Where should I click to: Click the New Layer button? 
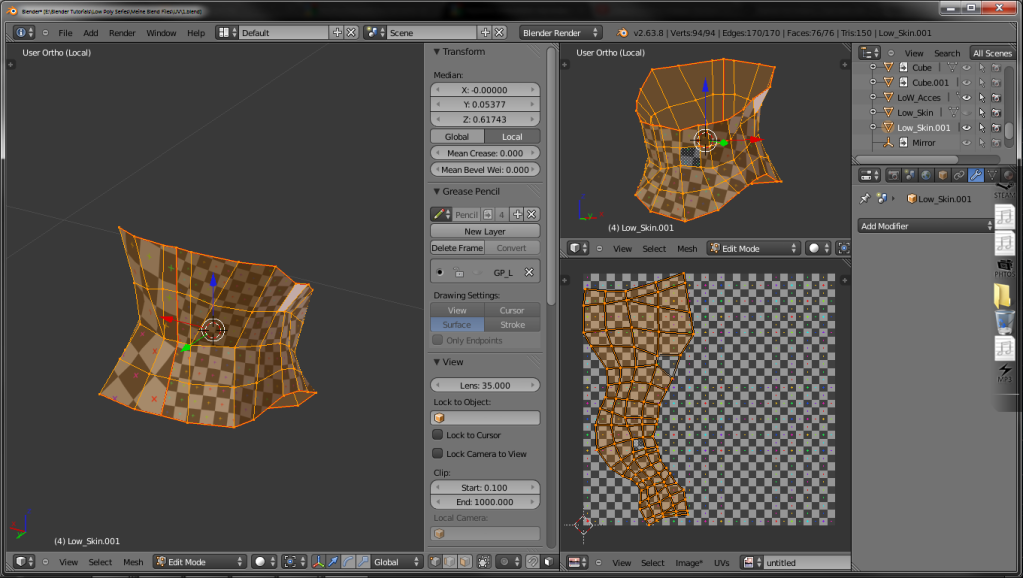tap(485, 231)
